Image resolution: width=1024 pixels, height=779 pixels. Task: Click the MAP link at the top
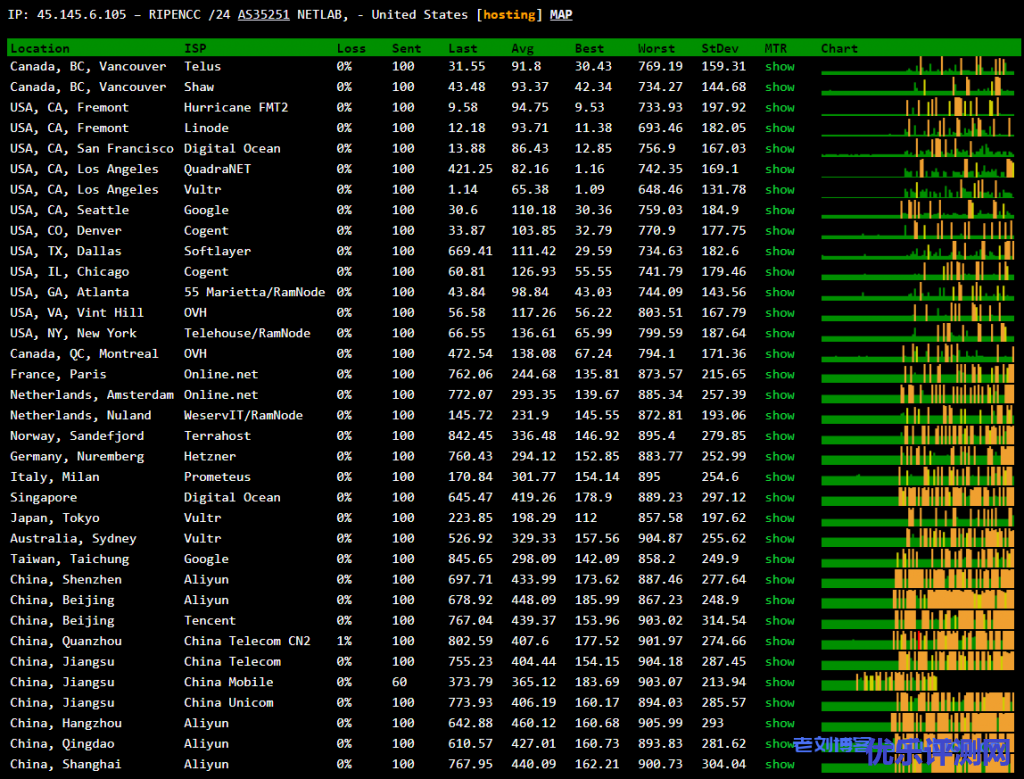pos(561,15)
